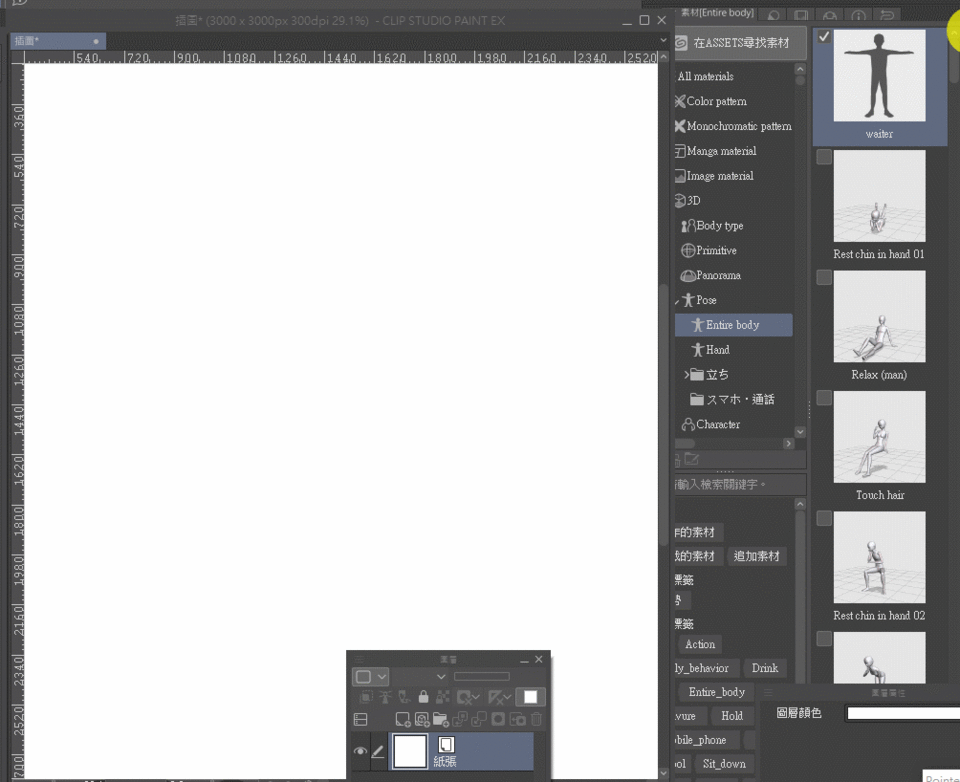This screenshot has height=782, width=960.
Task: Set layer as draft layer
Action: [404, 696]
